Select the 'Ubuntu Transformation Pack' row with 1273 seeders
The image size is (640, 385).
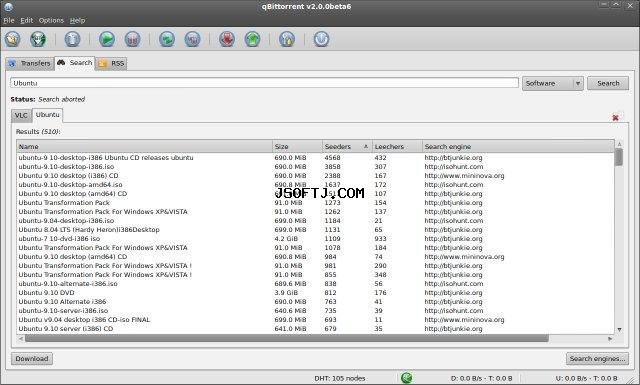point(315,203)
